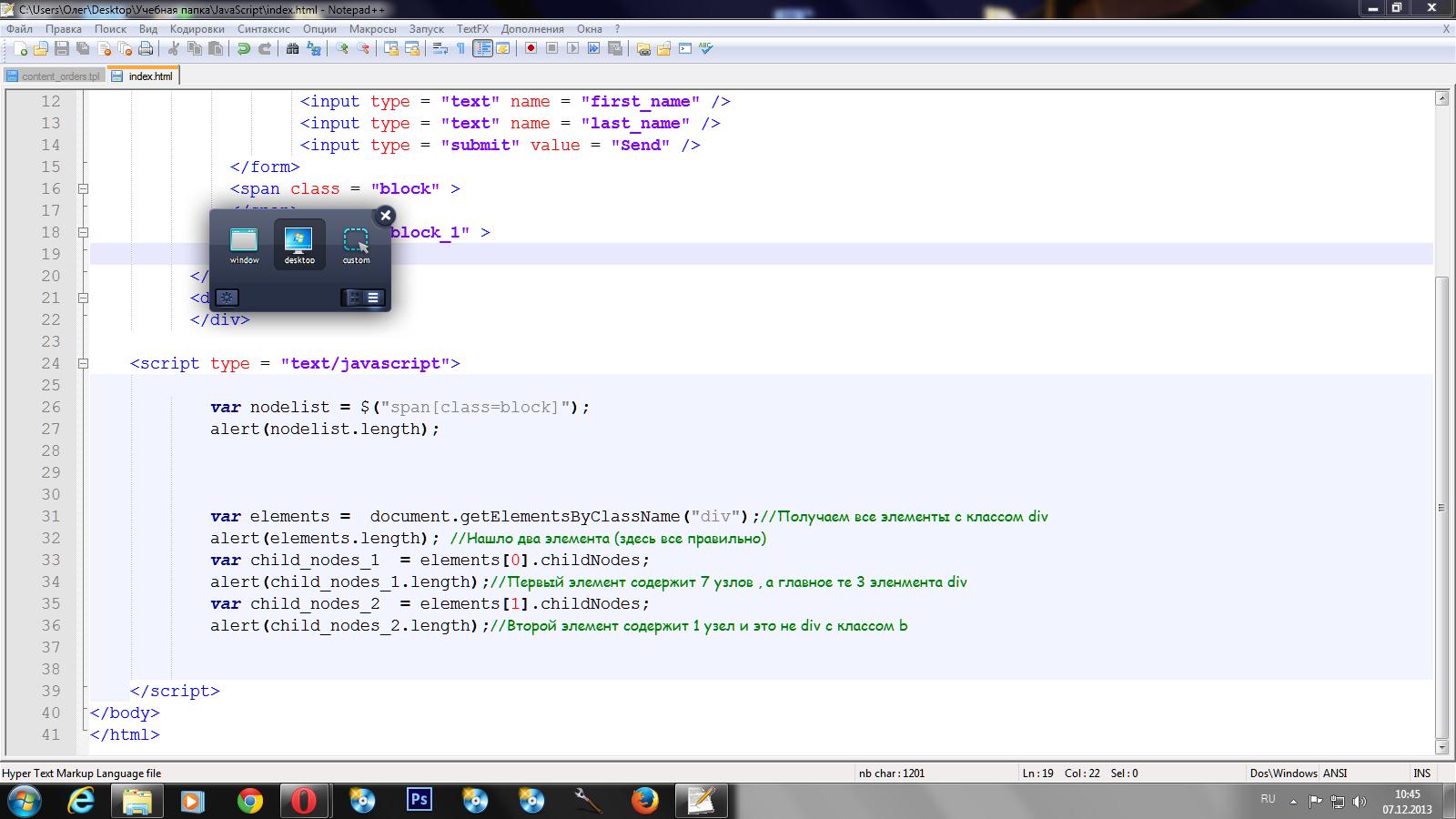Click the Save Recorded Macro icon
Screen dimensions: 1456x819
point(615,48)
